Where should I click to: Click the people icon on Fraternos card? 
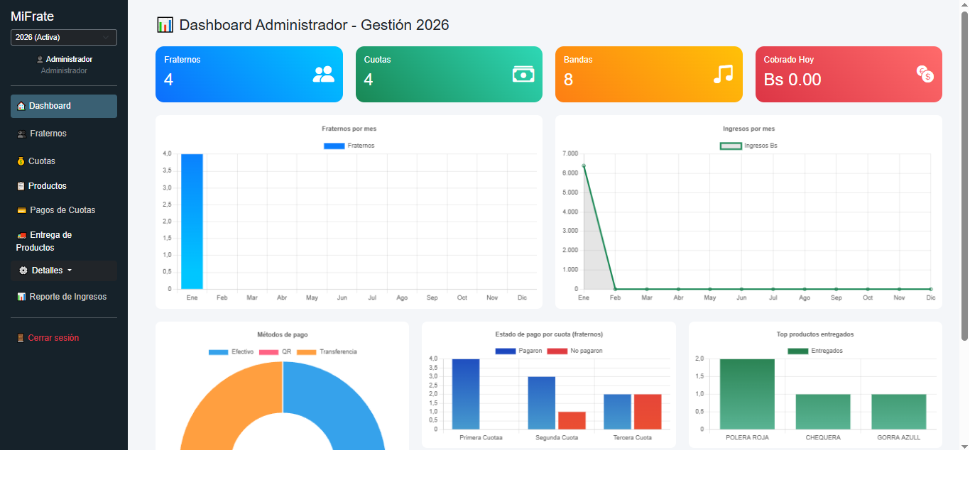coord(323,74)
